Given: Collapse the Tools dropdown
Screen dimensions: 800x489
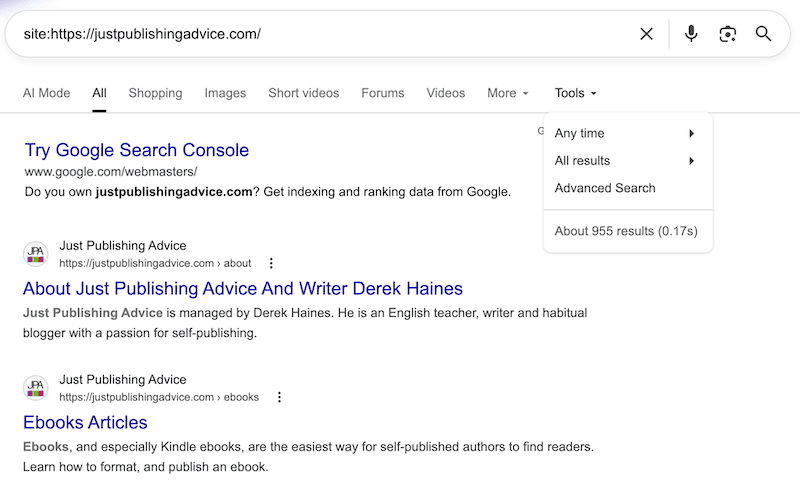Looking at the screenshot, I should (576, 93).
